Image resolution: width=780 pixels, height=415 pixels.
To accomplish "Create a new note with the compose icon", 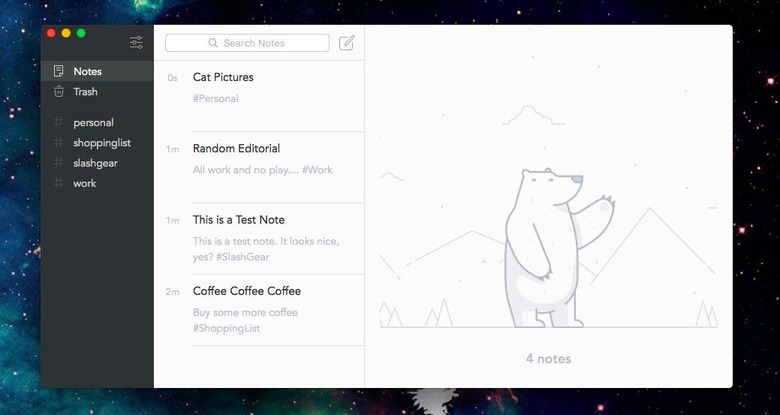I will pos(347,43).
